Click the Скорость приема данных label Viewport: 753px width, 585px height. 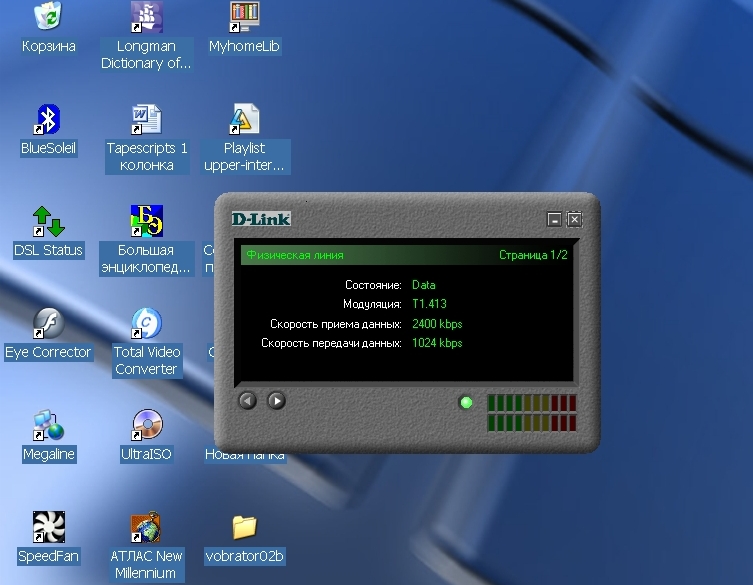(336, 324)
